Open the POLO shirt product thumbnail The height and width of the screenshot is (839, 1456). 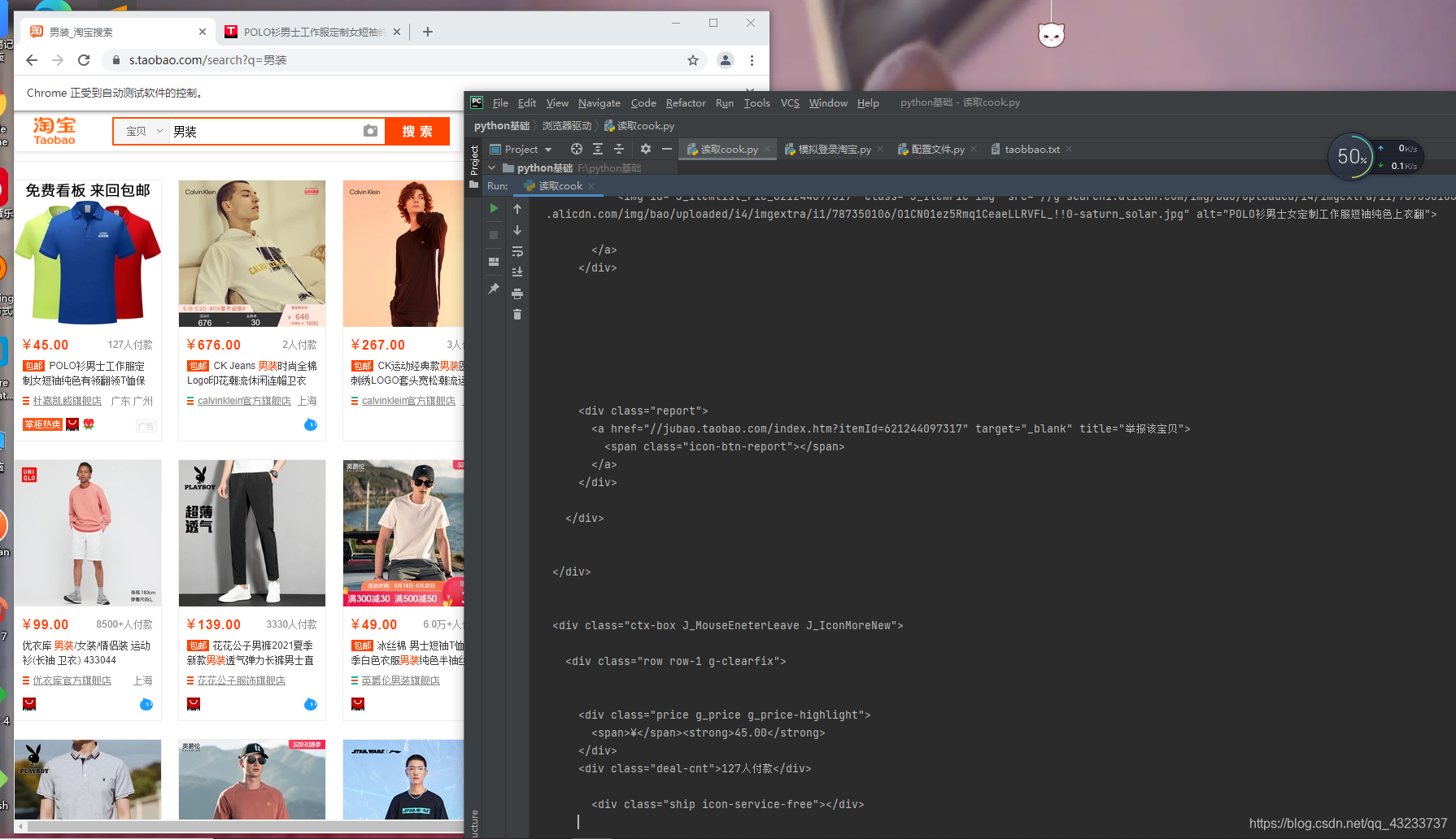pos(88,254)
